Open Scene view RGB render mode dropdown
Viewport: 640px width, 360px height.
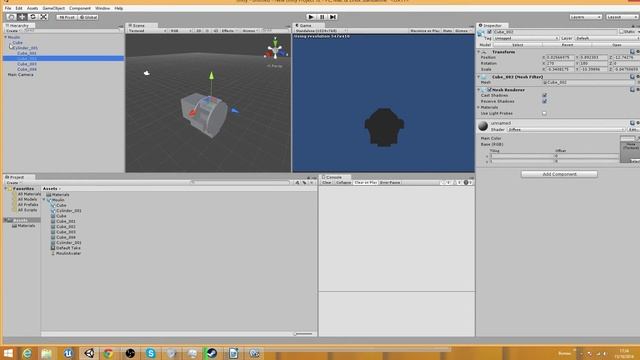(x=180, y=31)
